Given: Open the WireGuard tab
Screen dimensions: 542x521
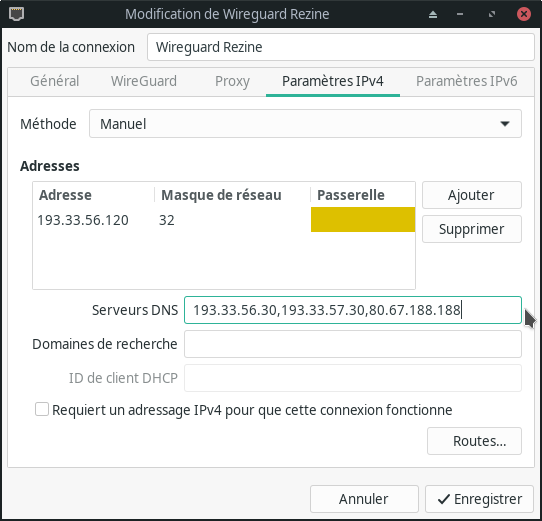Looking at the screenshot, I should point(144,81).
